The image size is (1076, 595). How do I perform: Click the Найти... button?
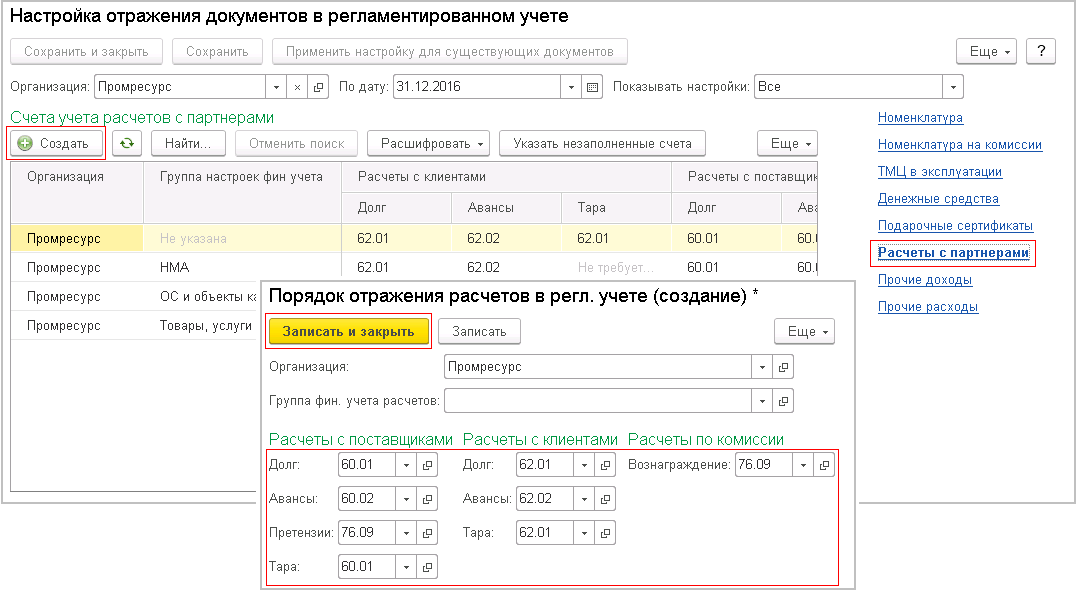189,143
